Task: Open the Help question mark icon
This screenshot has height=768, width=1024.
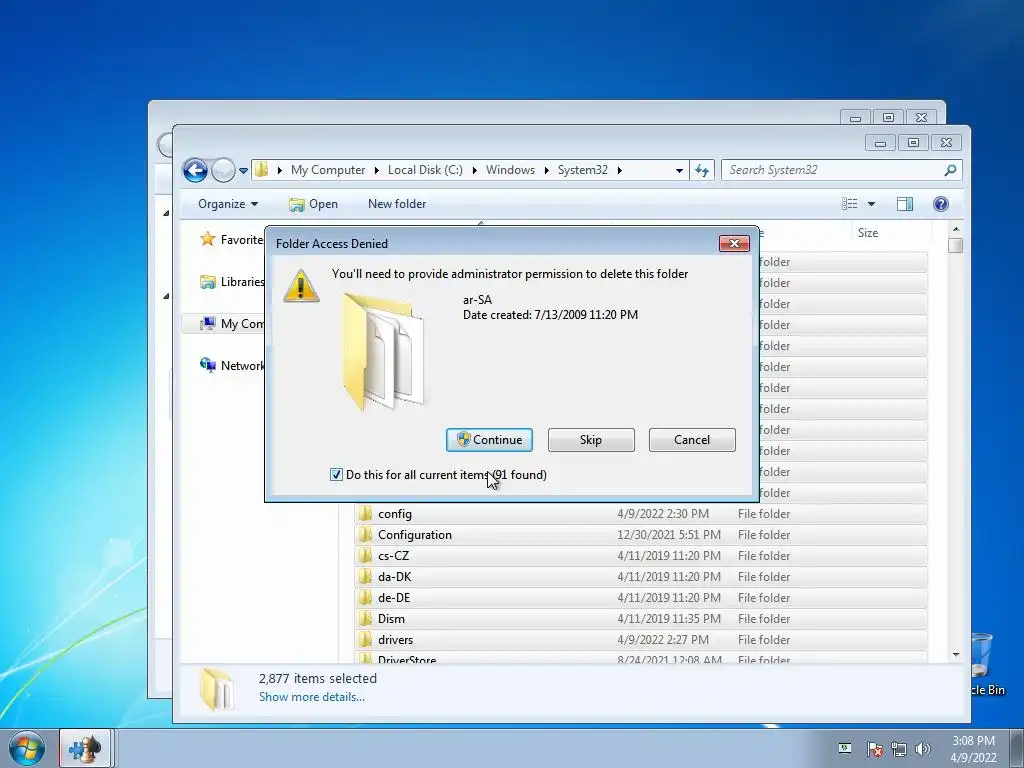Action: (x=940, y=204)
